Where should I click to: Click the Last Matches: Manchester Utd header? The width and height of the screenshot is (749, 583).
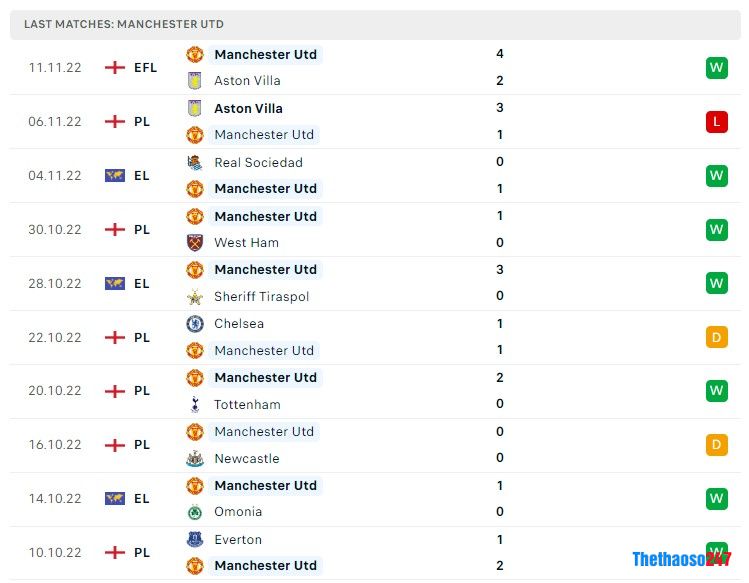[x=124, y=24]
